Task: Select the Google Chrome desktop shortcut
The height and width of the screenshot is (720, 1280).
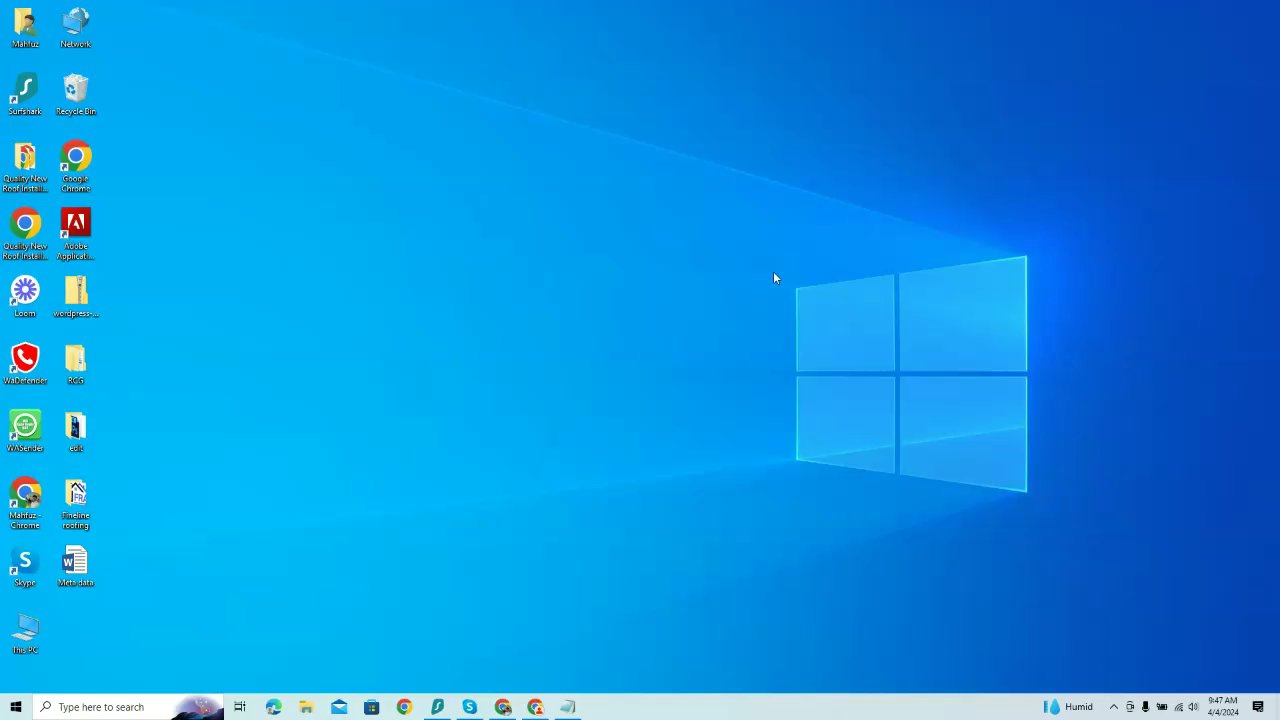Action: click(76, 167)
